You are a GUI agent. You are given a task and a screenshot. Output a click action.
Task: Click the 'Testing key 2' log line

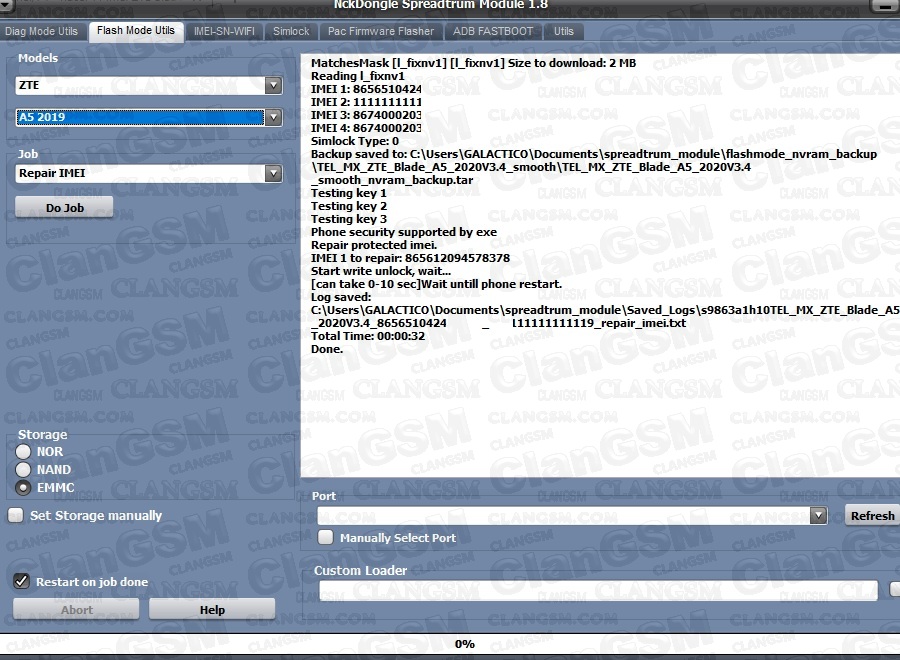coord(349,206)
